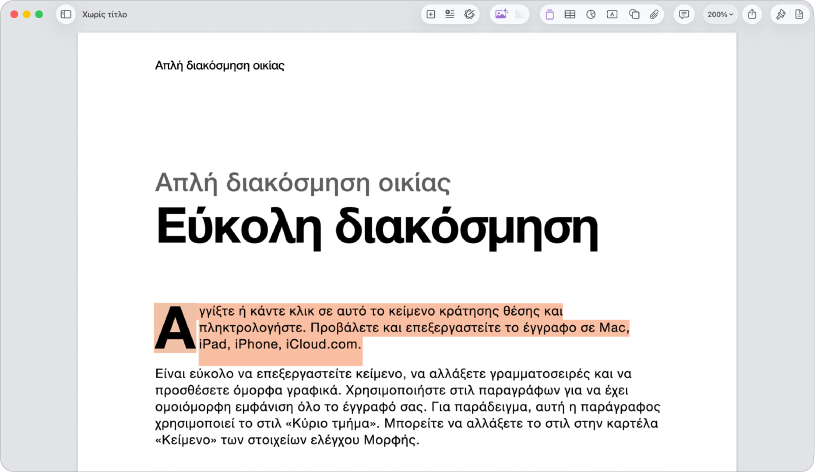This screenshot has width=817, height=473.
Task: Click the line 'γγίξτε ή κάντε κλικ'
Action: point(381,311)
